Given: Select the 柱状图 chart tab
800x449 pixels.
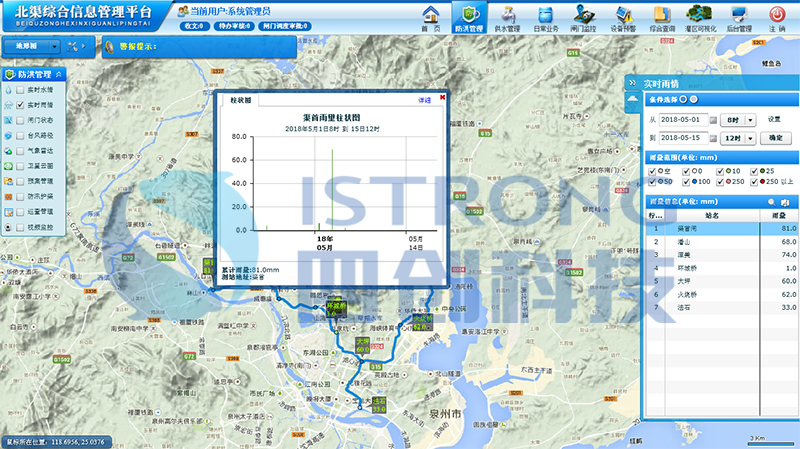Looking at the screenshot, I should tap(241, 100).
